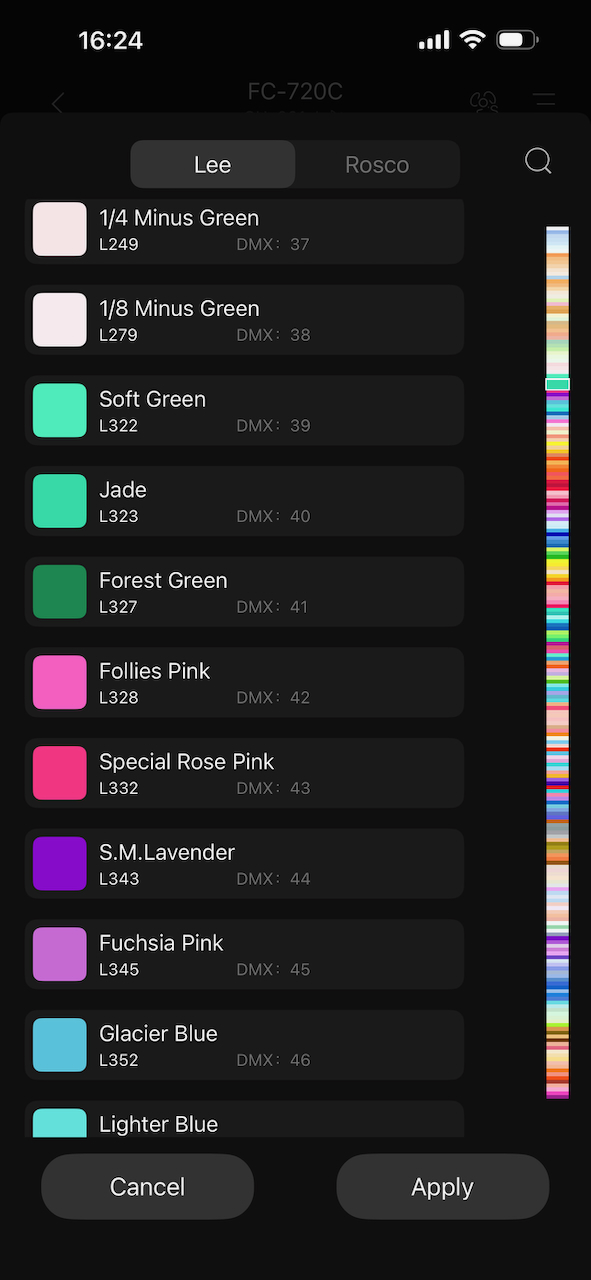Open the gel search magnifier

tap(537, 161)
